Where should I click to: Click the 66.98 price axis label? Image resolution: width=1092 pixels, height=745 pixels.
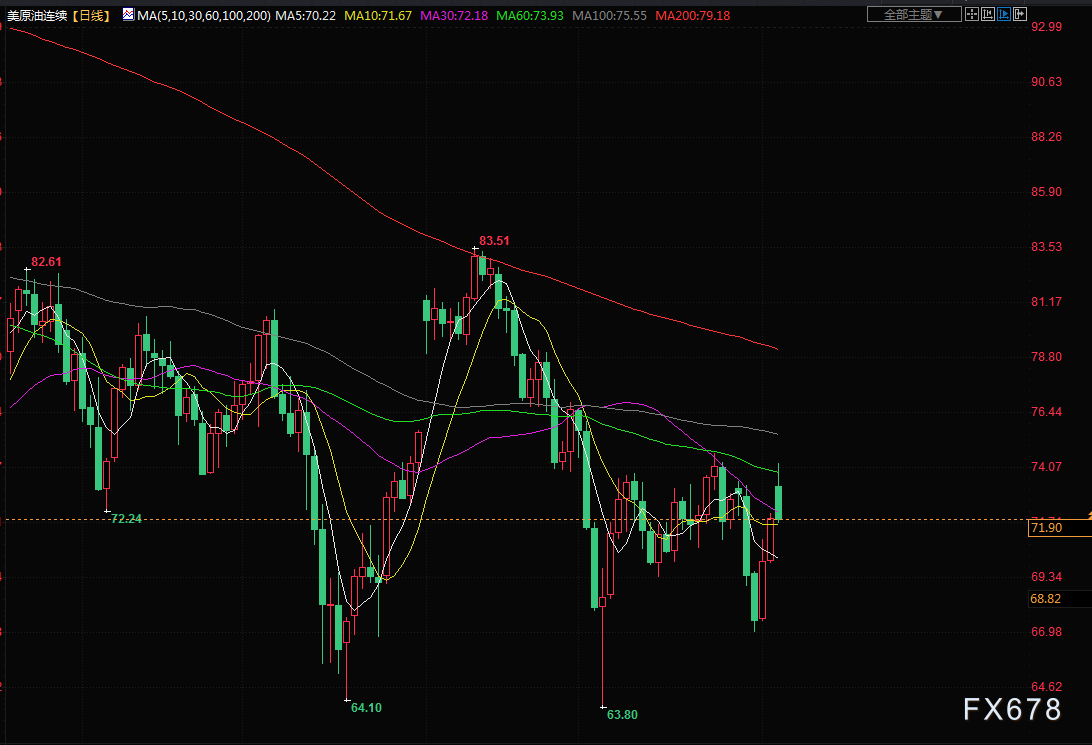pyautogui.click(x=1046, y=632)
